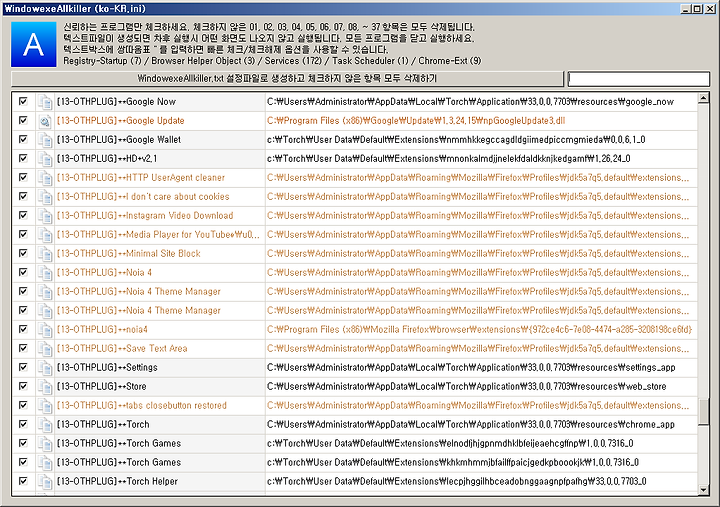Toggle the Torch Helper checkbox

pyautogui.click(x=23, y=481)
